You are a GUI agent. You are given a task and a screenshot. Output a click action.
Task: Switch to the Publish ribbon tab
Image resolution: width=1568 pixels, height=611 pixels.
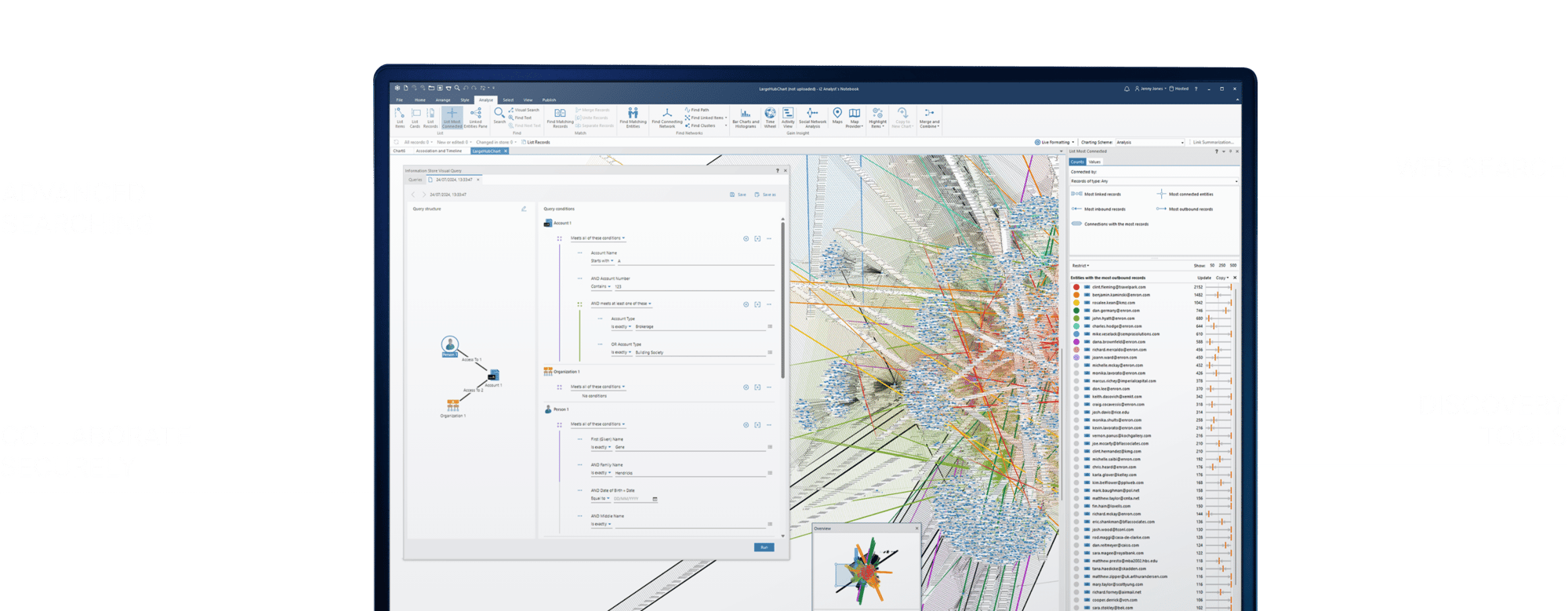[x=549, y=100]
